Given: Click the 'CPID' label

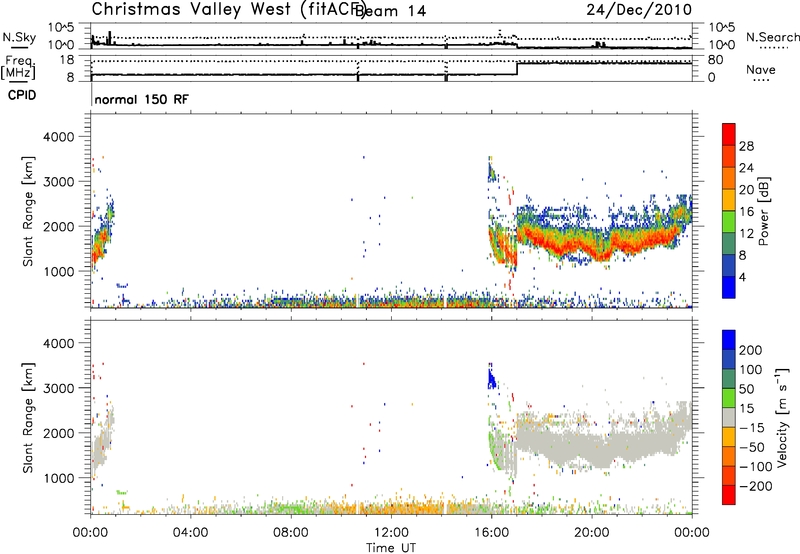Looking at the screenshot, I should 22,95.
